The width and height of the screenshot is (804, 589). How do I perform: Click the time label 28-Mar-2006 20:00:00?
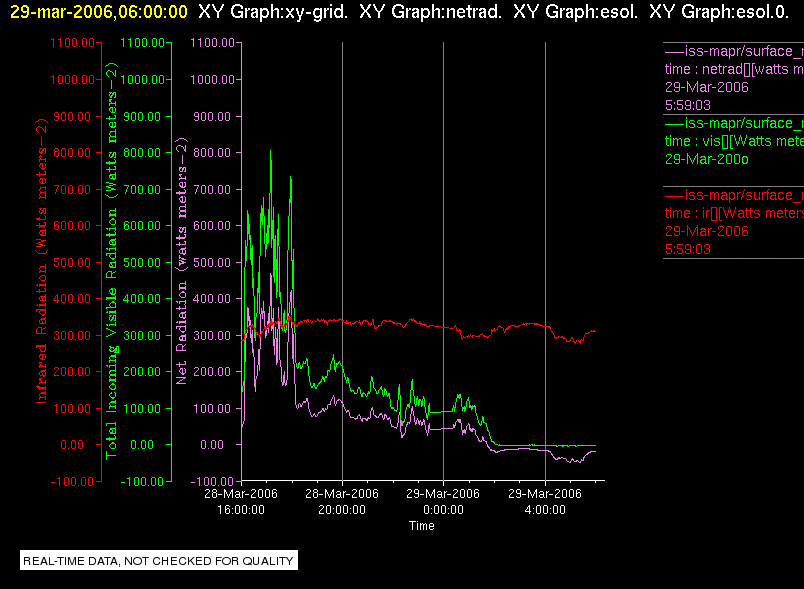coord(342,501)
